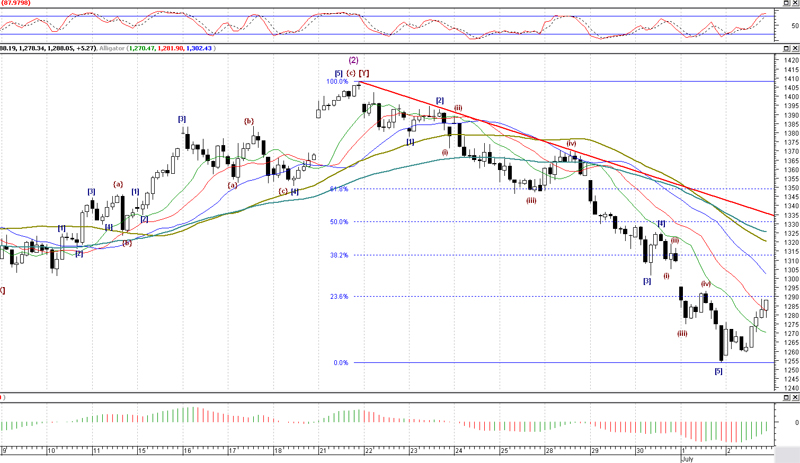Click the (b) wave label

pos(248,121)
